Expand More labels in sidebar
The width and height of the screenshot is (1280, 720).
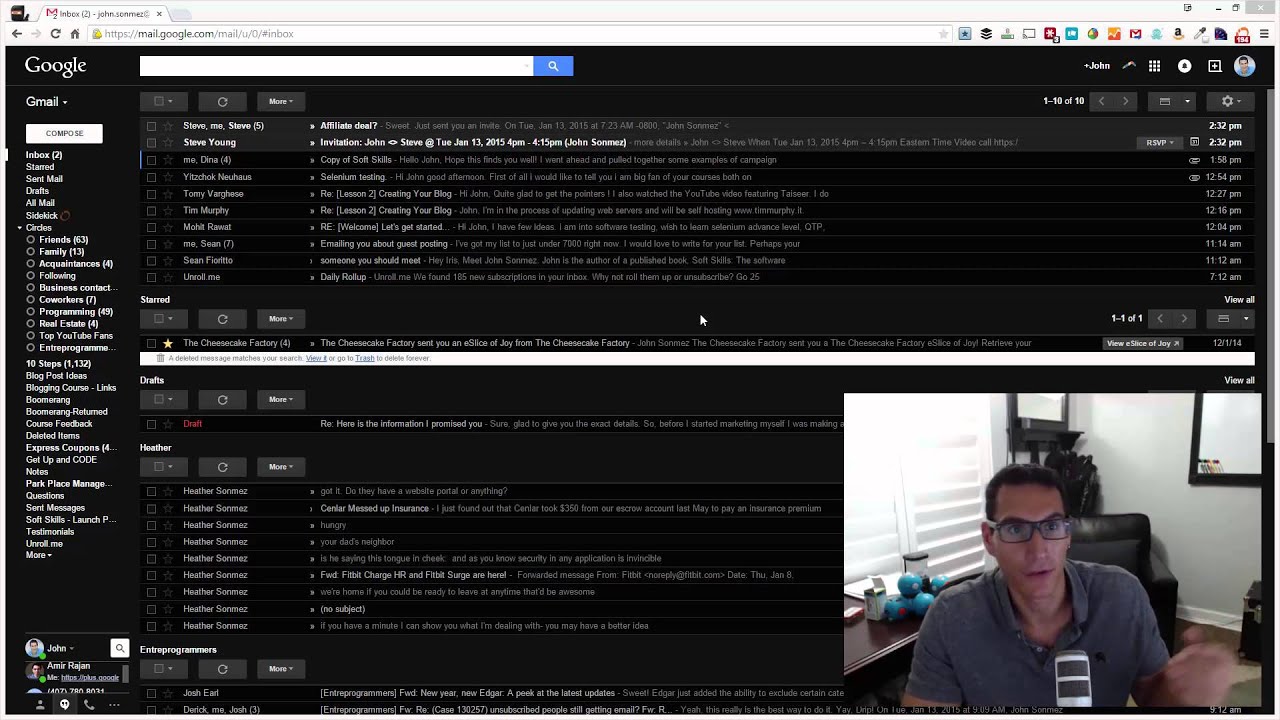pos(38,555)
